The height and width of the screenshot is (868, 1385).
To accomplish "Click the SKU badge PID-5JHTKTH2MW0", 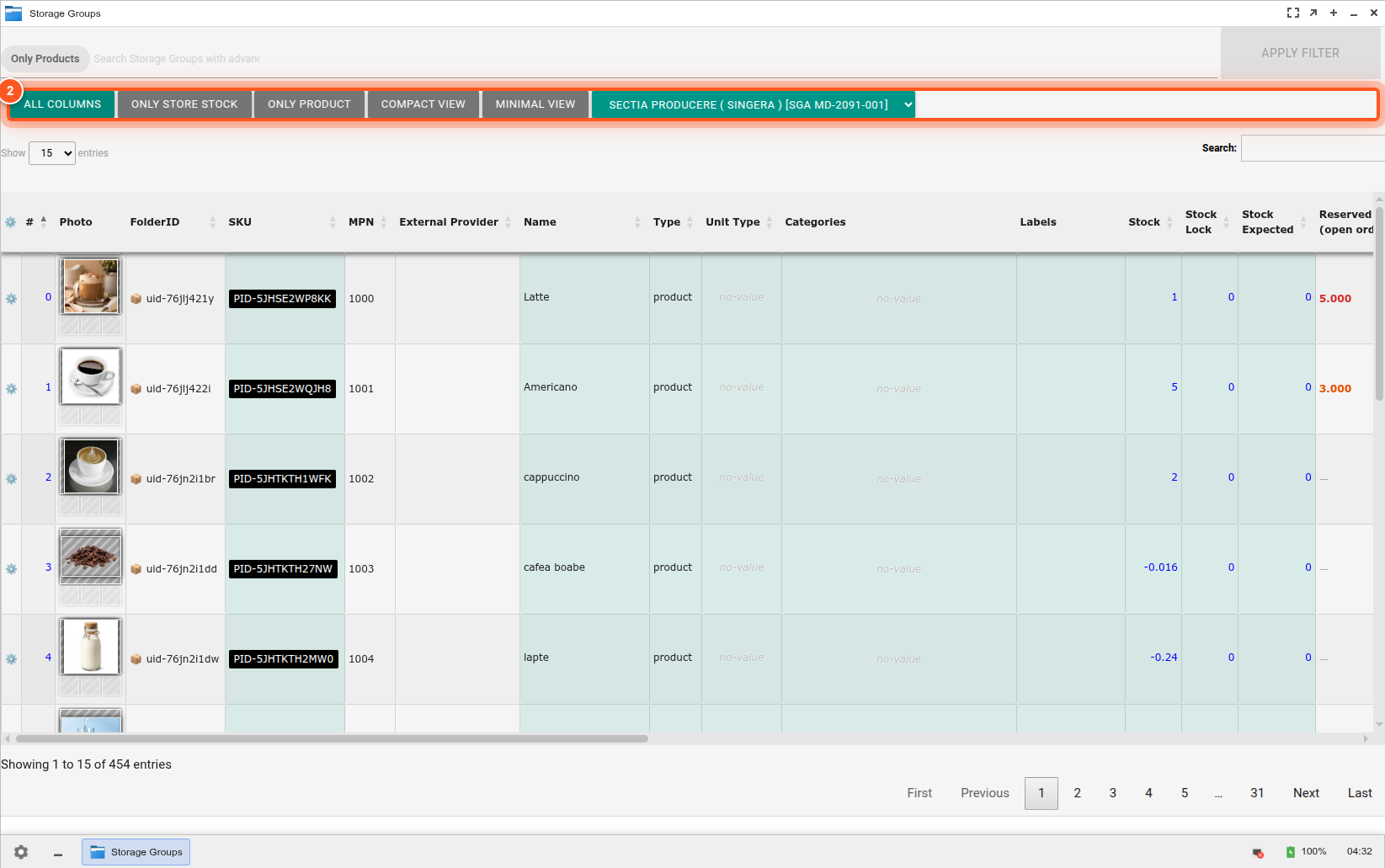I will (x=284, y=659).
